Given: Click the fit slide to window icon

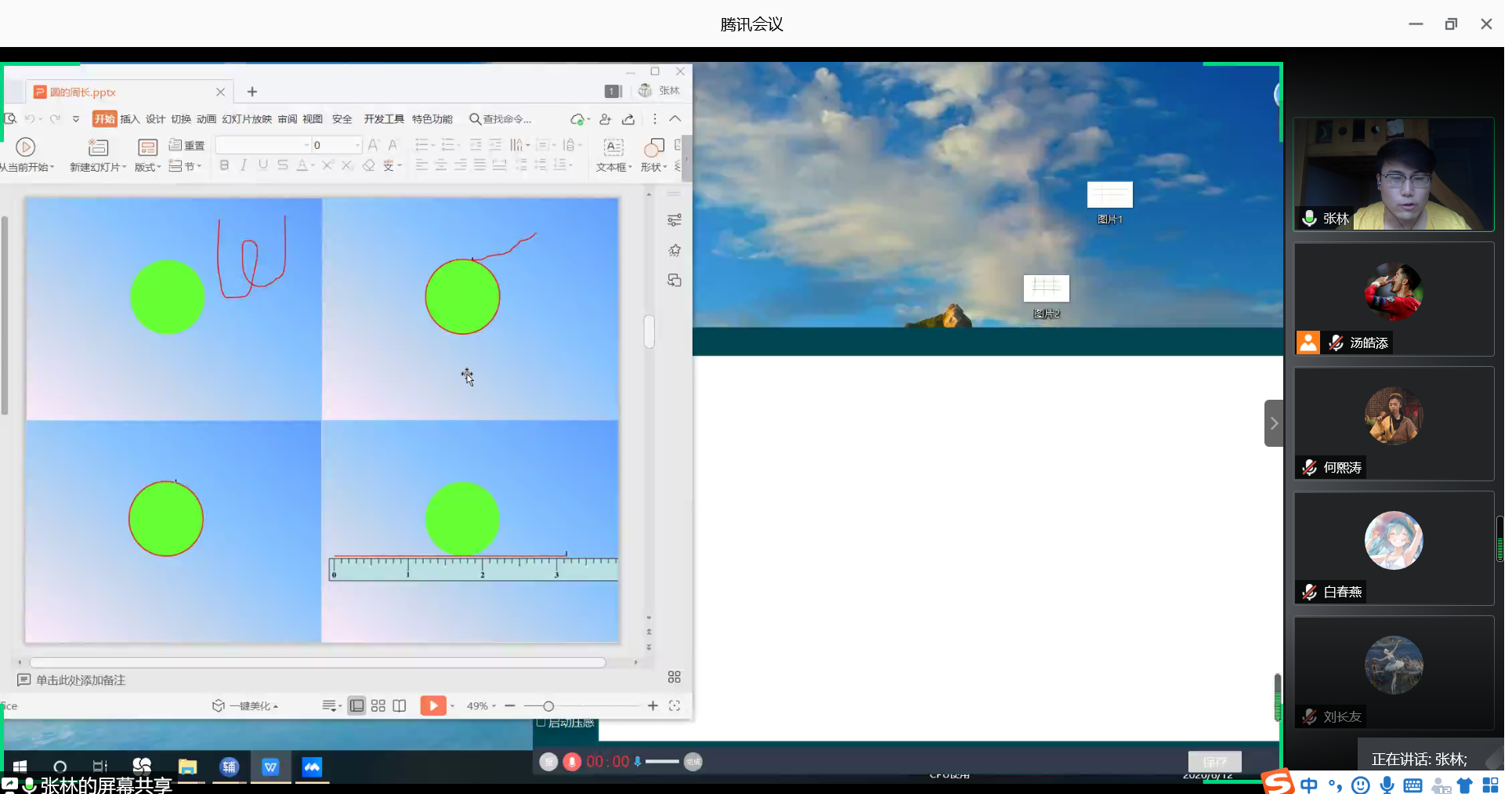Looking at the screenshot, I should (675, 706).
